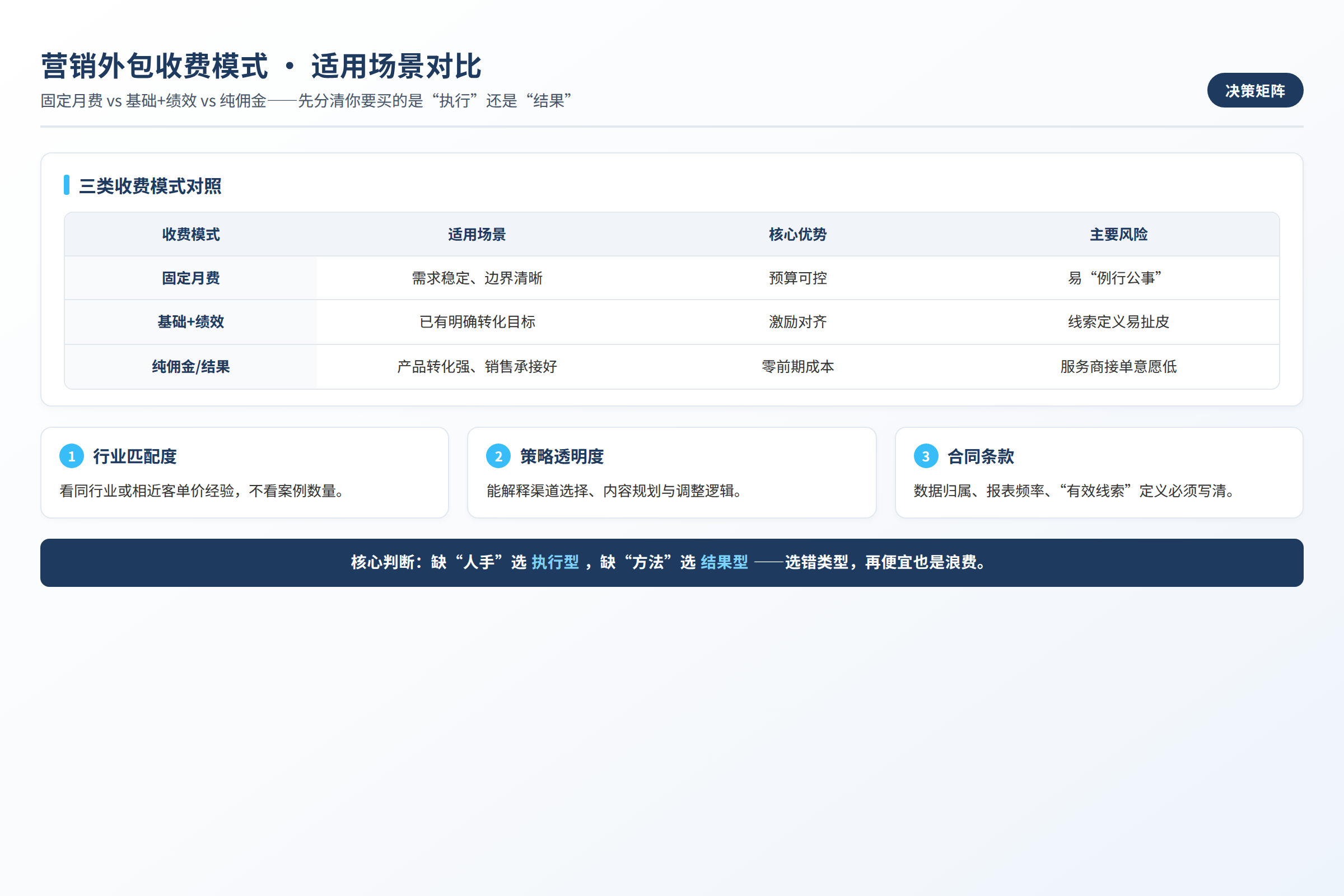Click the 策略透明度 card title
Screen dimensions: 1344x896
562,456
